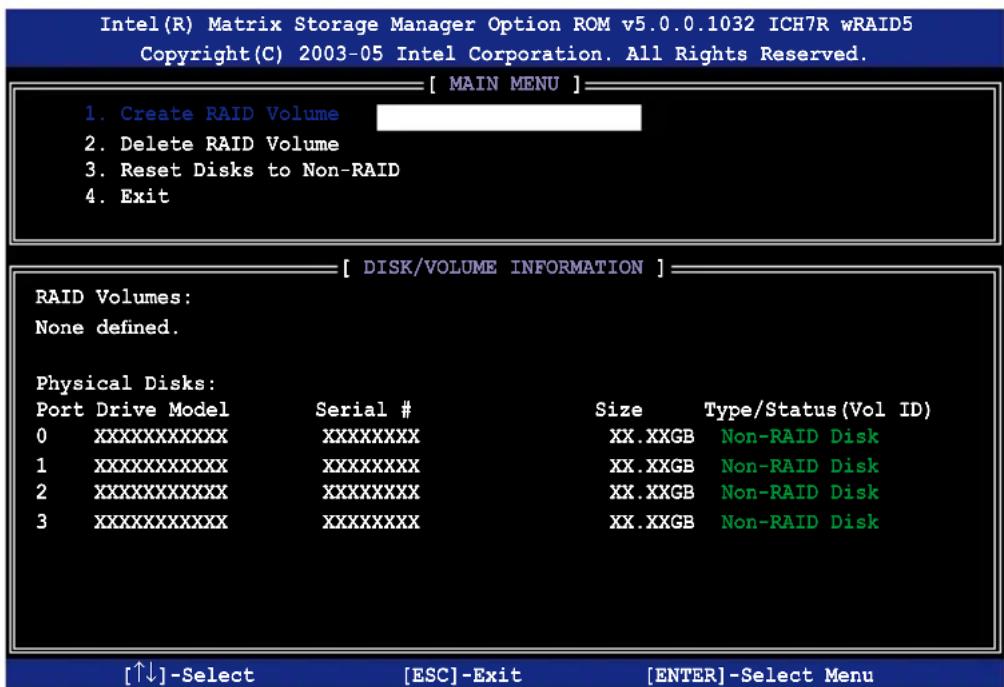
Task: Click the [ESC]-Exit hint in footer
Action: click(462, 675)
